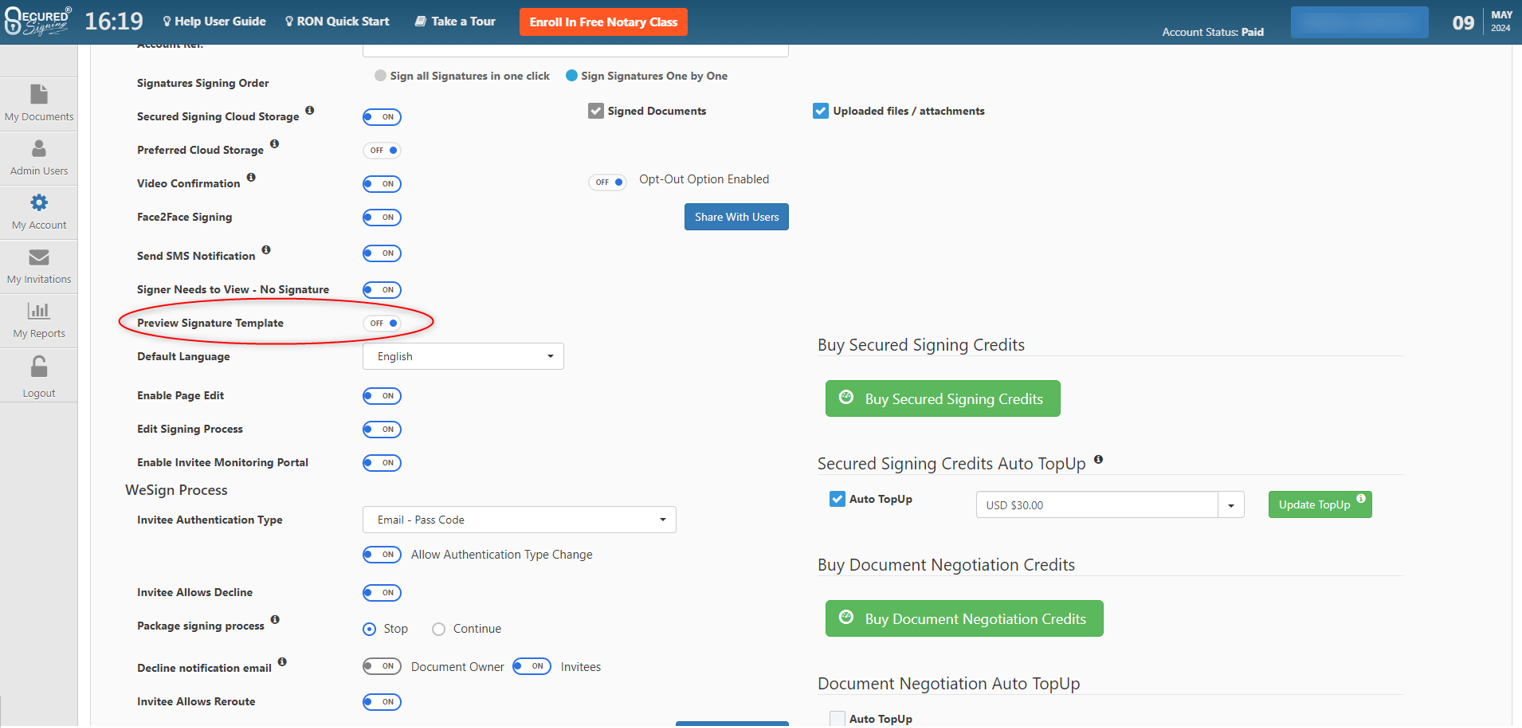Image resolution: width=1522 pixels, height=728 pixels.
Task: Open the Default Language dropdown
Action: point(462,356)
